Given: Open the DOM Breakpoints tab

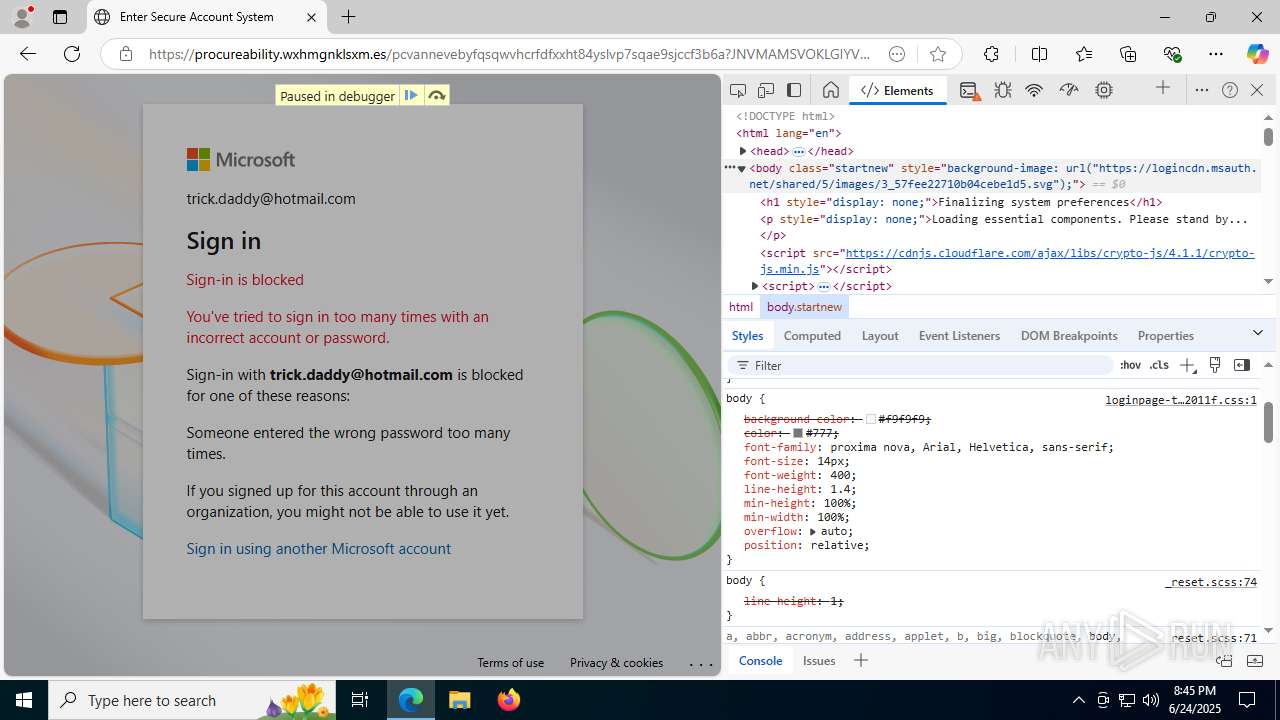Looking at the screenshot, I should coord(1069,336).
